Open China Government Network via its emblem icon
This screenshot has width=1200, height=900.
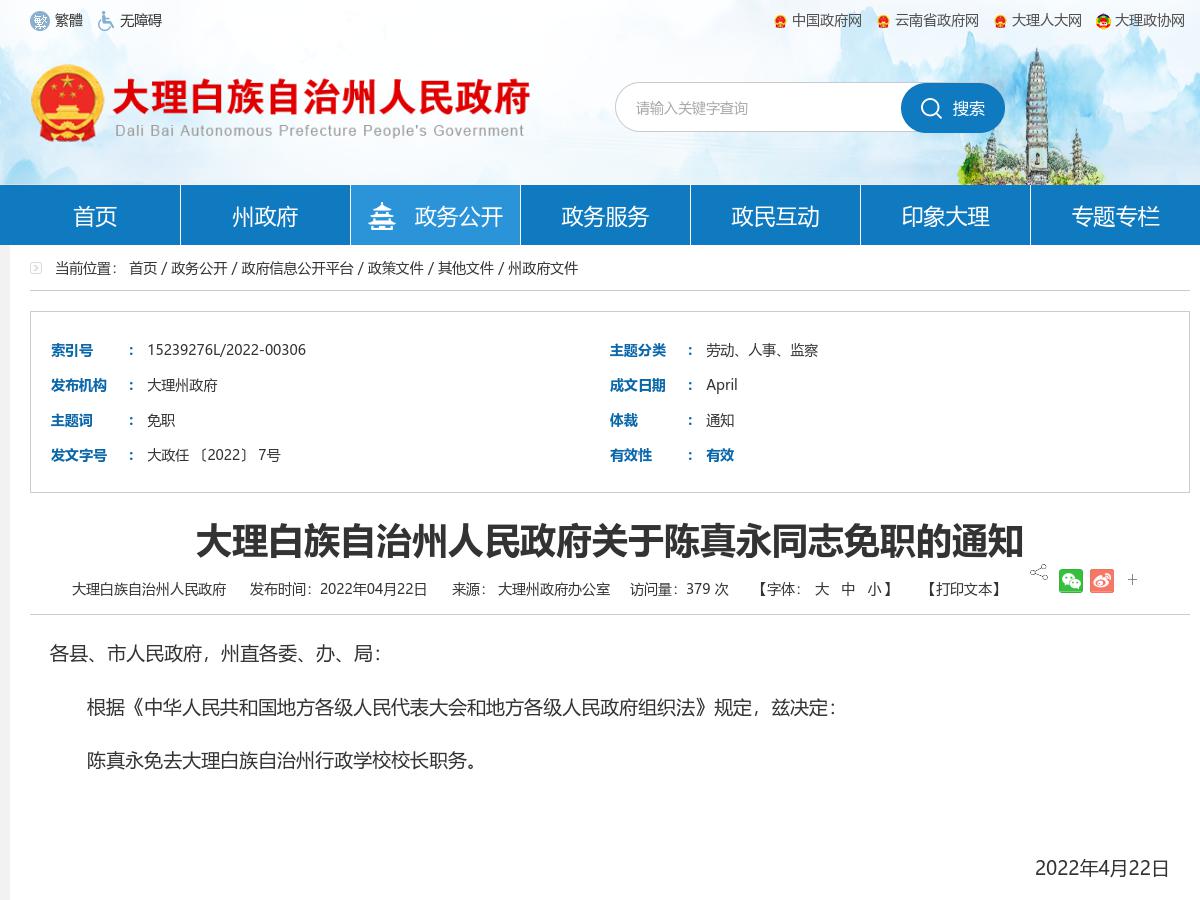[781, 20]
